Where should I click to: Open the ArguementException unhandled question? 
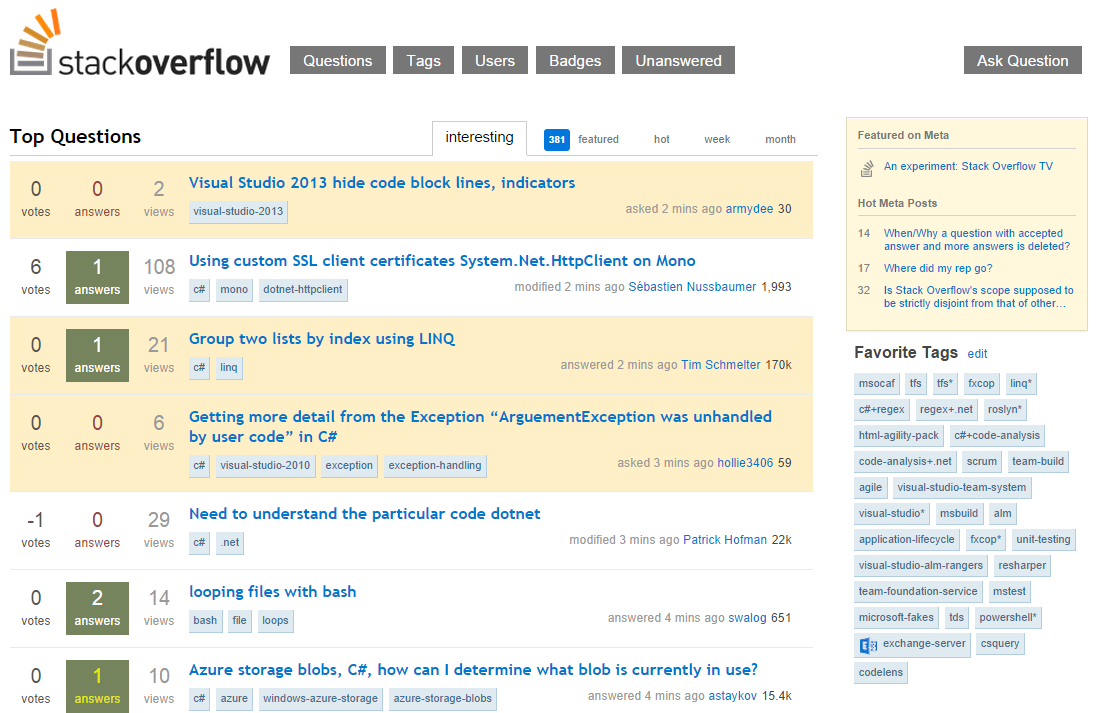480,426
